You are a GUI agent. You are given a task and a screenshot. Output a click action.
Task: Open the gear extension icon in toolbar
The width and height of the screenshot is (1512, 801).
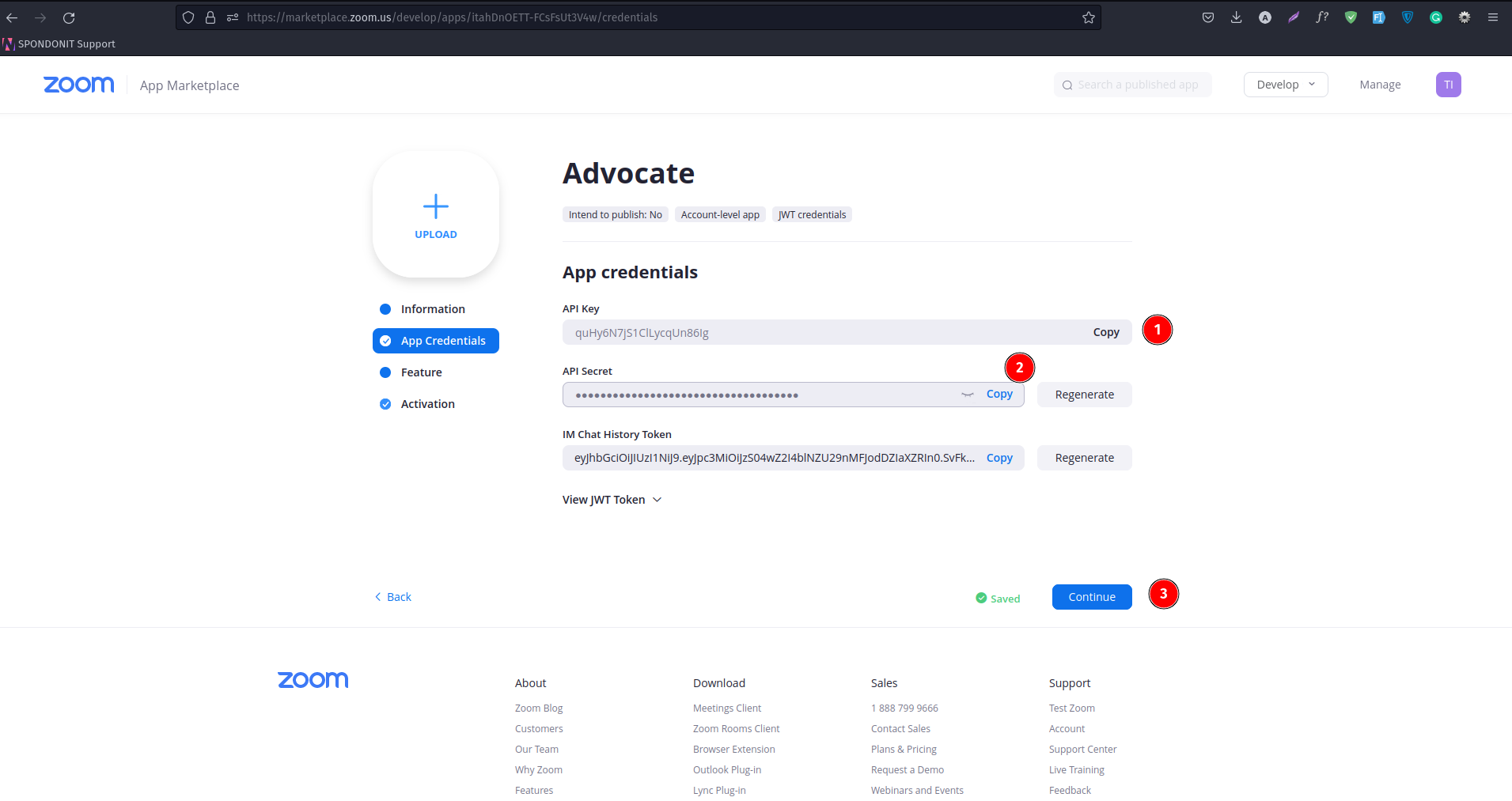click(x=1465, y=17)
